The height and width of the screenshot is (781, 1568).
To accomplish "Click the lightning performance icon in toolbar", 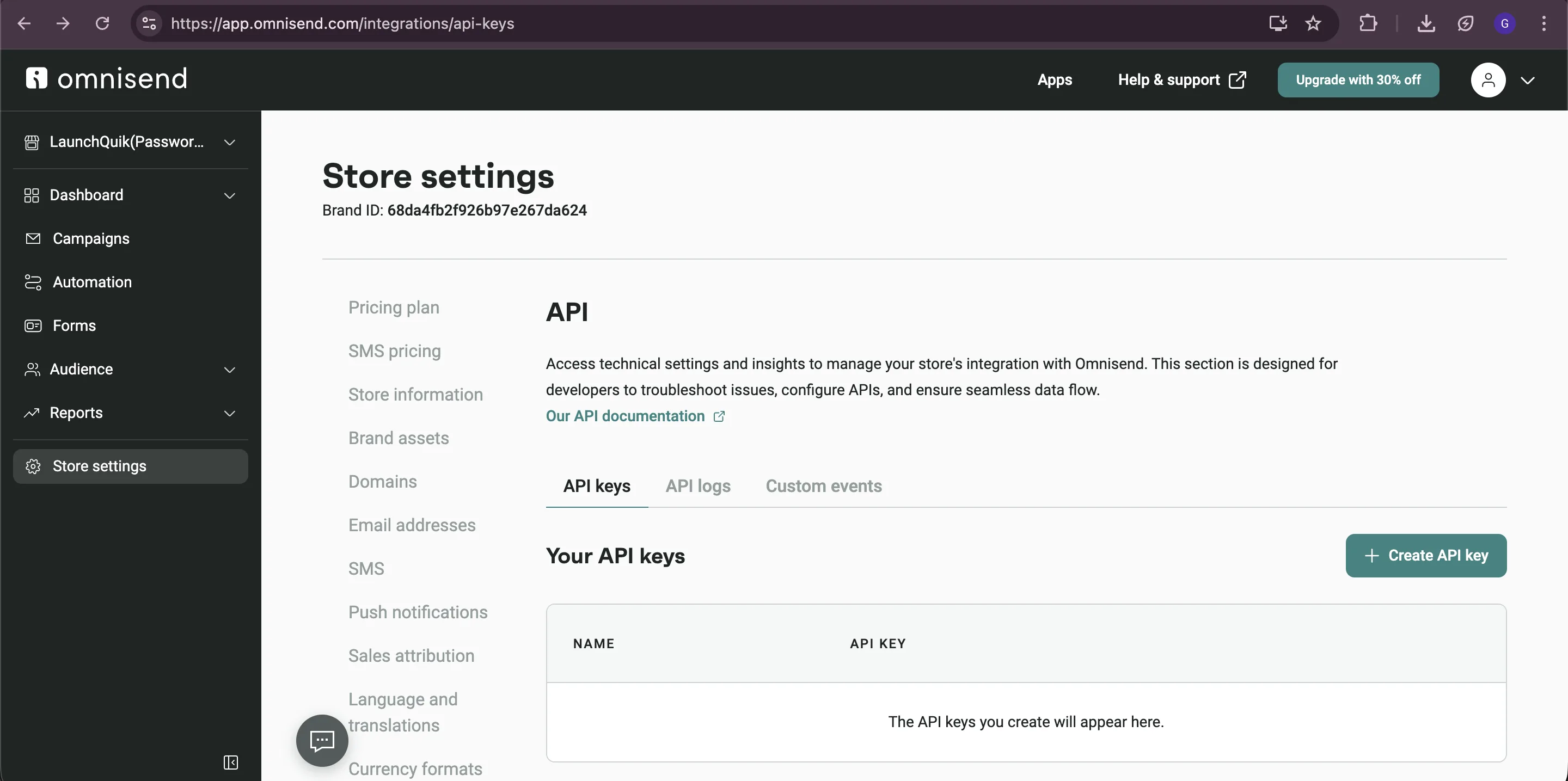I will (1465, 23).
